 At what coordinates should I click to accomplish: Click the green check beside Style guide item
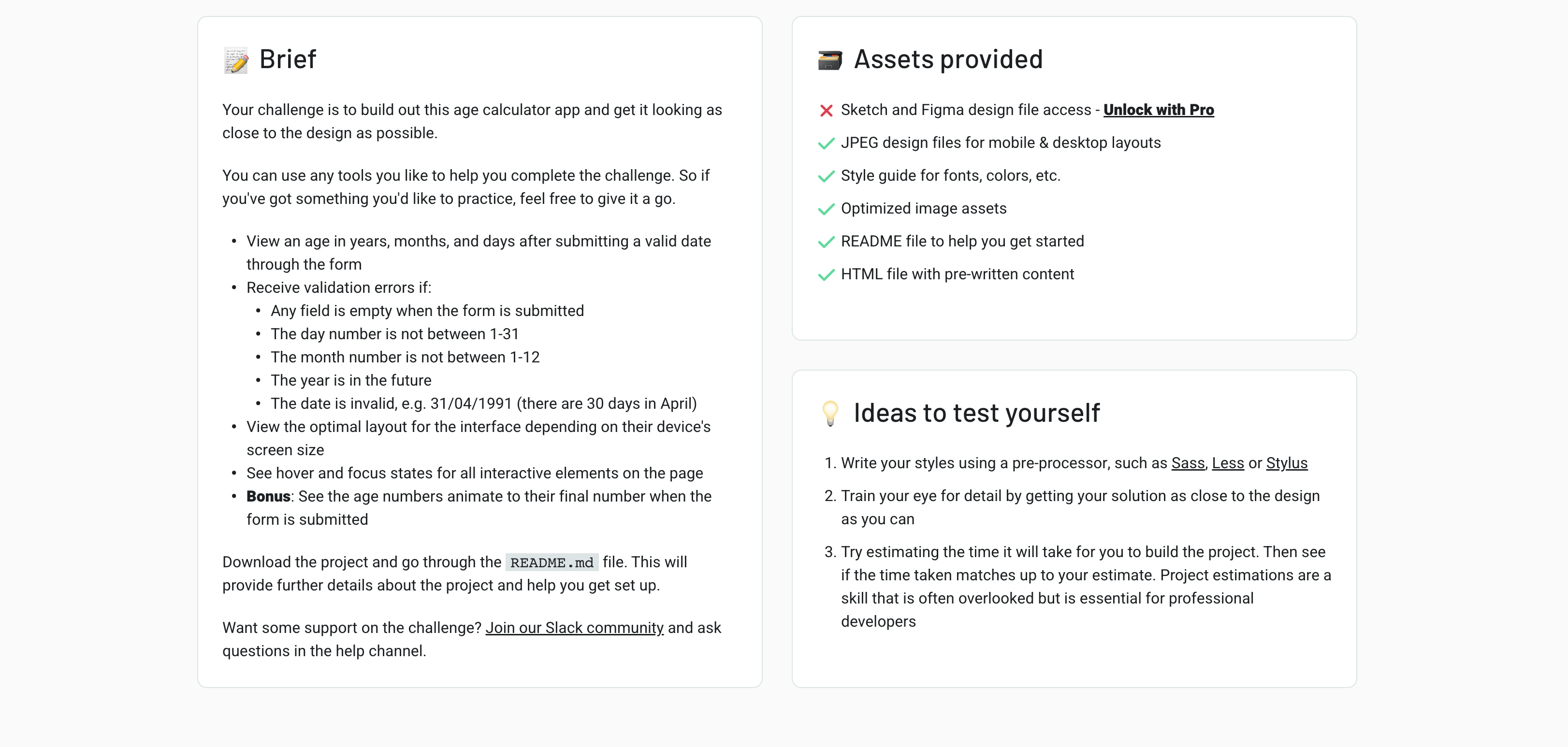826,176
